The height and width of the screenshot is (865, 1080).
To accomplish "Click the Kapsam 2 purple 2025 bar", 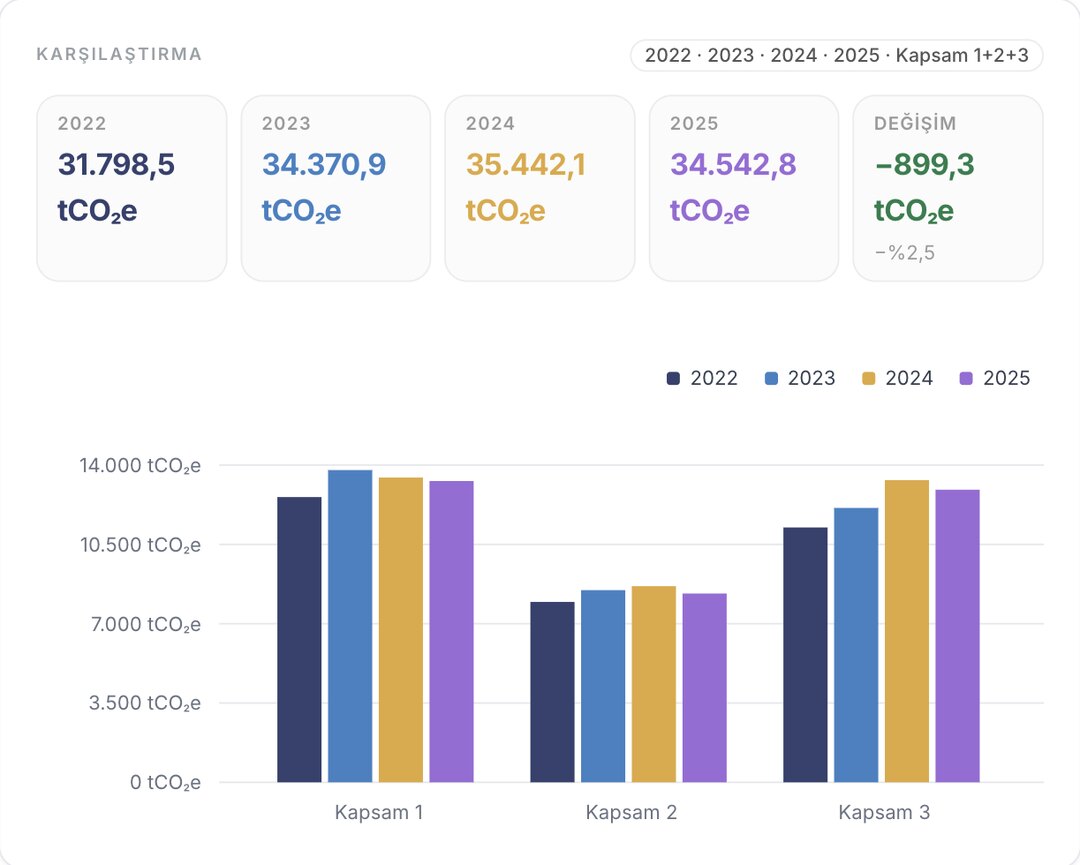I will tap(705, 688).
